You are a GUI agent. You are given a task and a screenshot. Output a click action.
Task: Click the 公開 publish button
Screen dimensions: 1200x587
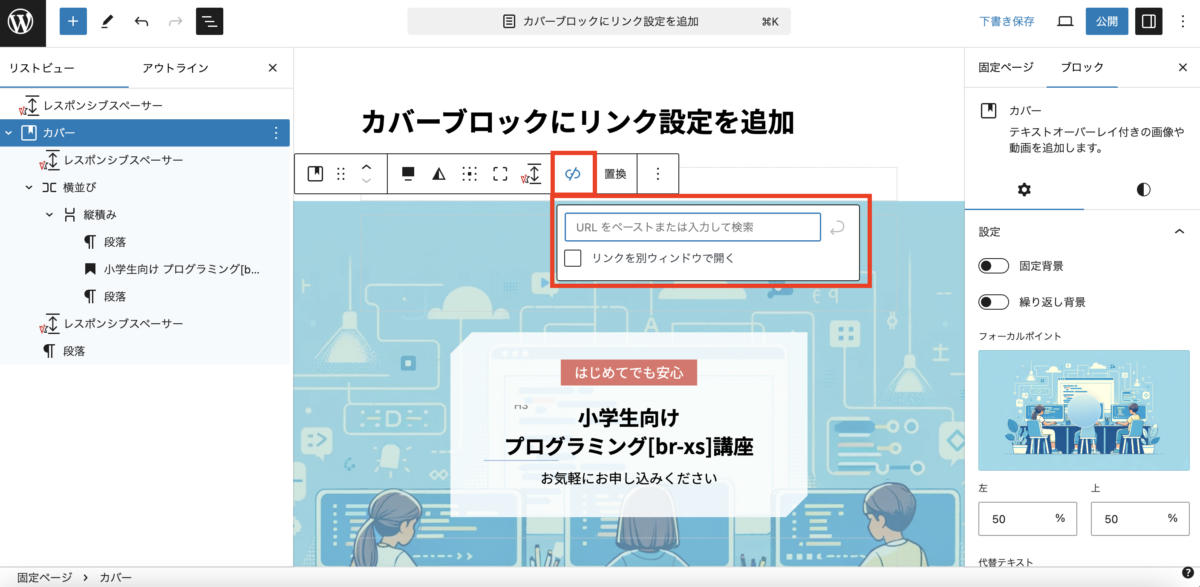[1106, 20]
